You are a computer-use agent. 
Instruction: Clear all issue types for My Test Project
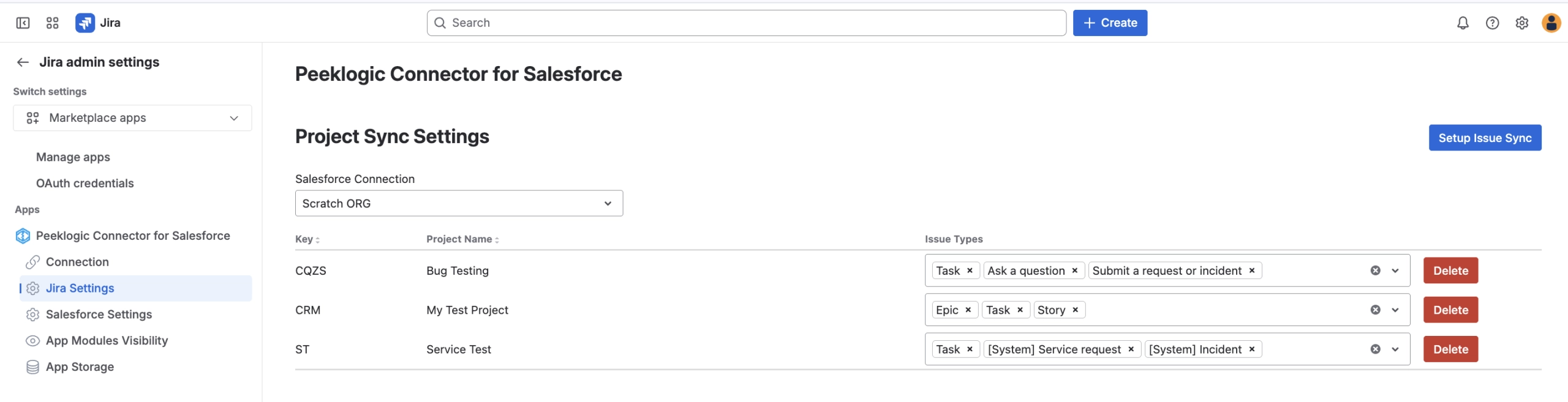point(1376,310)
